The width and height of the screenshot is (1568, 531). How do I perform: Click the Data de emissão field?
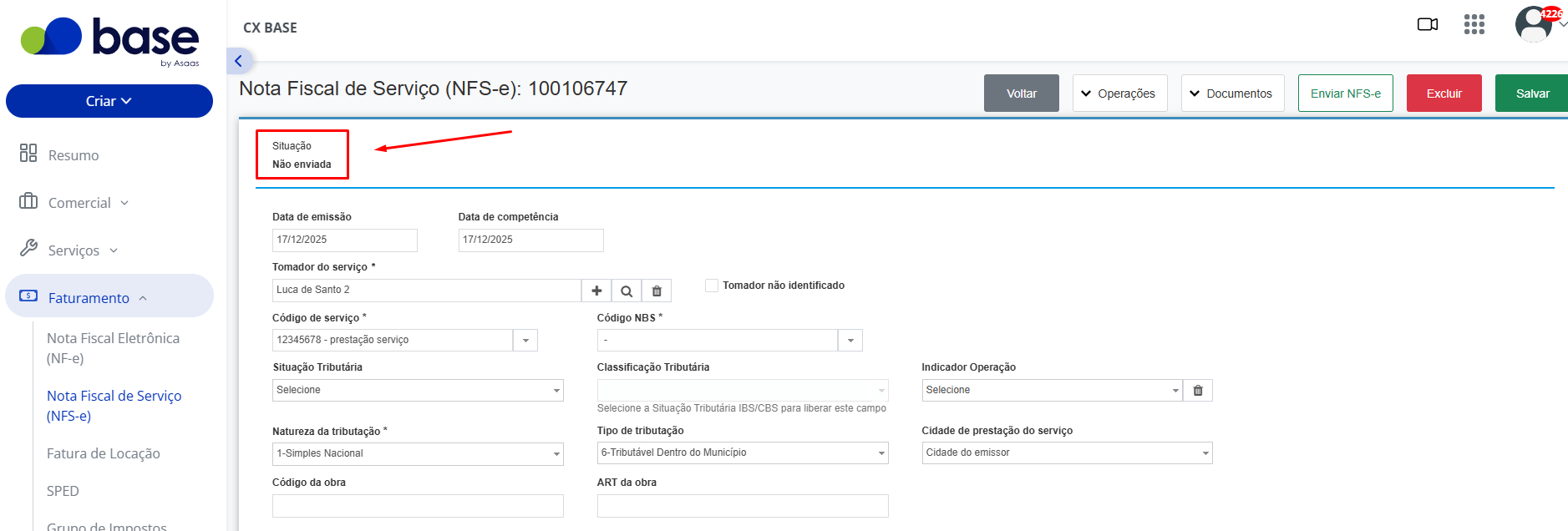[345, 240]
